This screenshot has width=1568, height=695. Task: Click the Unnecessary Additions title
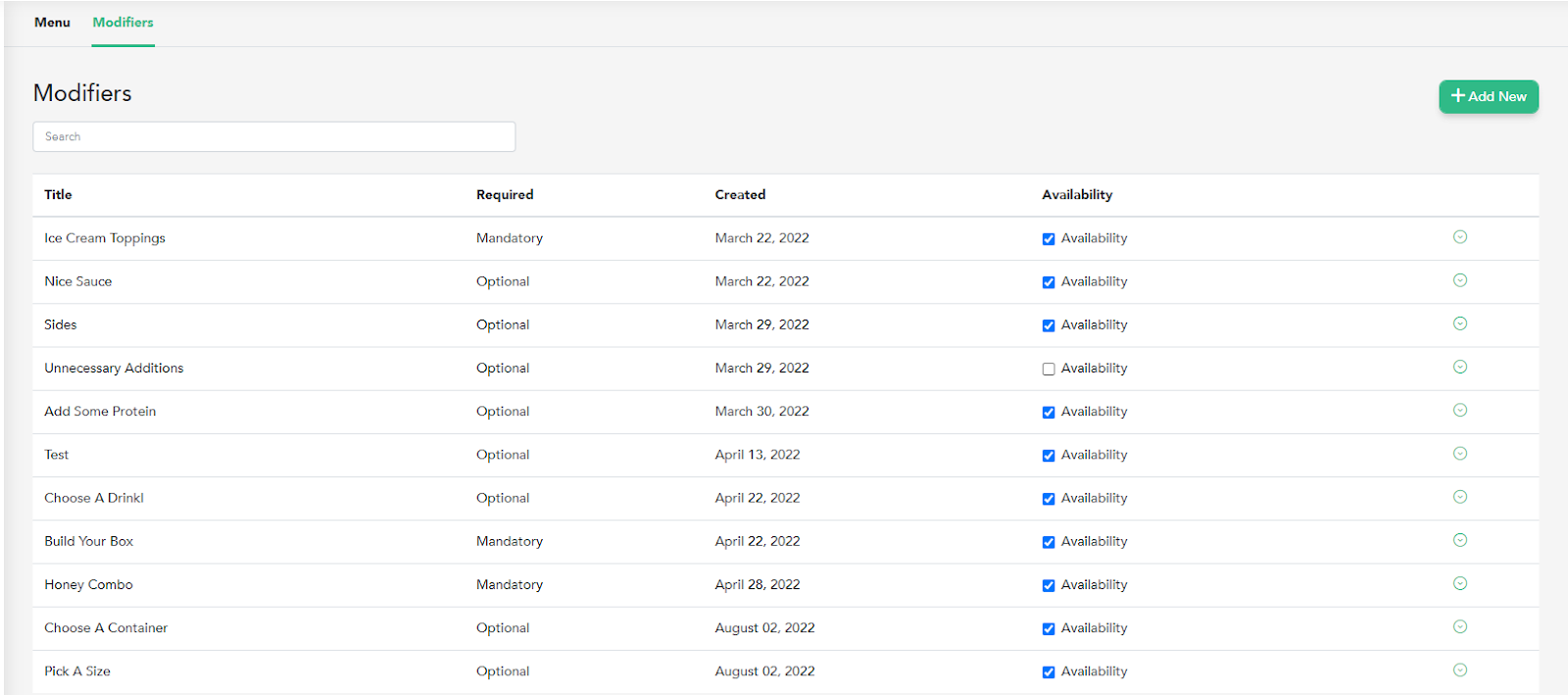[x=114, y=369]
